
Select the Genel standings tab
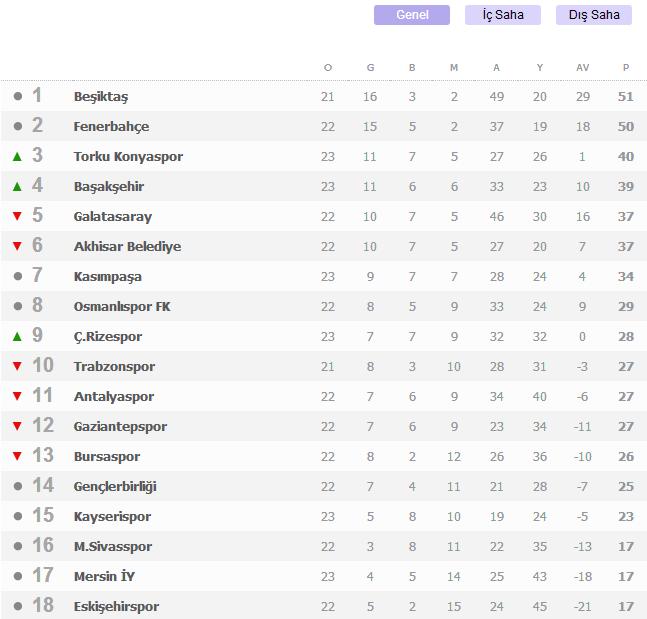(x=412, y=15)
